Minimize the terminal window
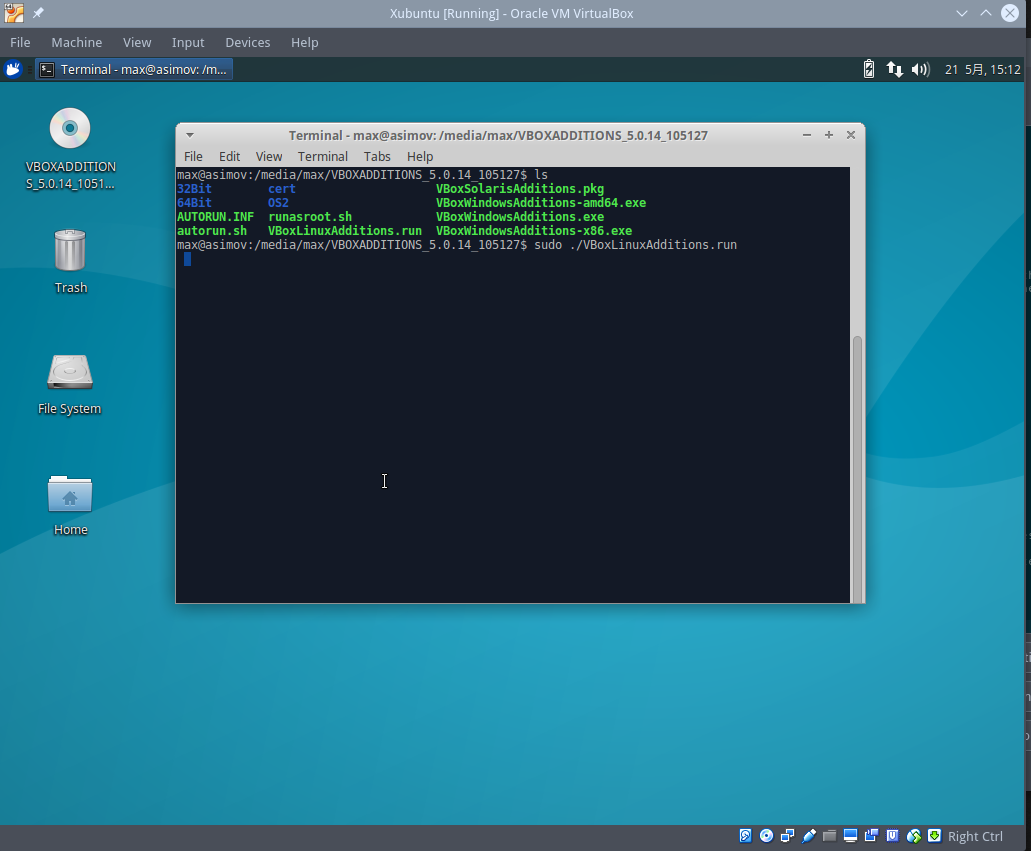The width and height of the screenshot is (1031, 851). pyautogui.click(x=807, y=135)
